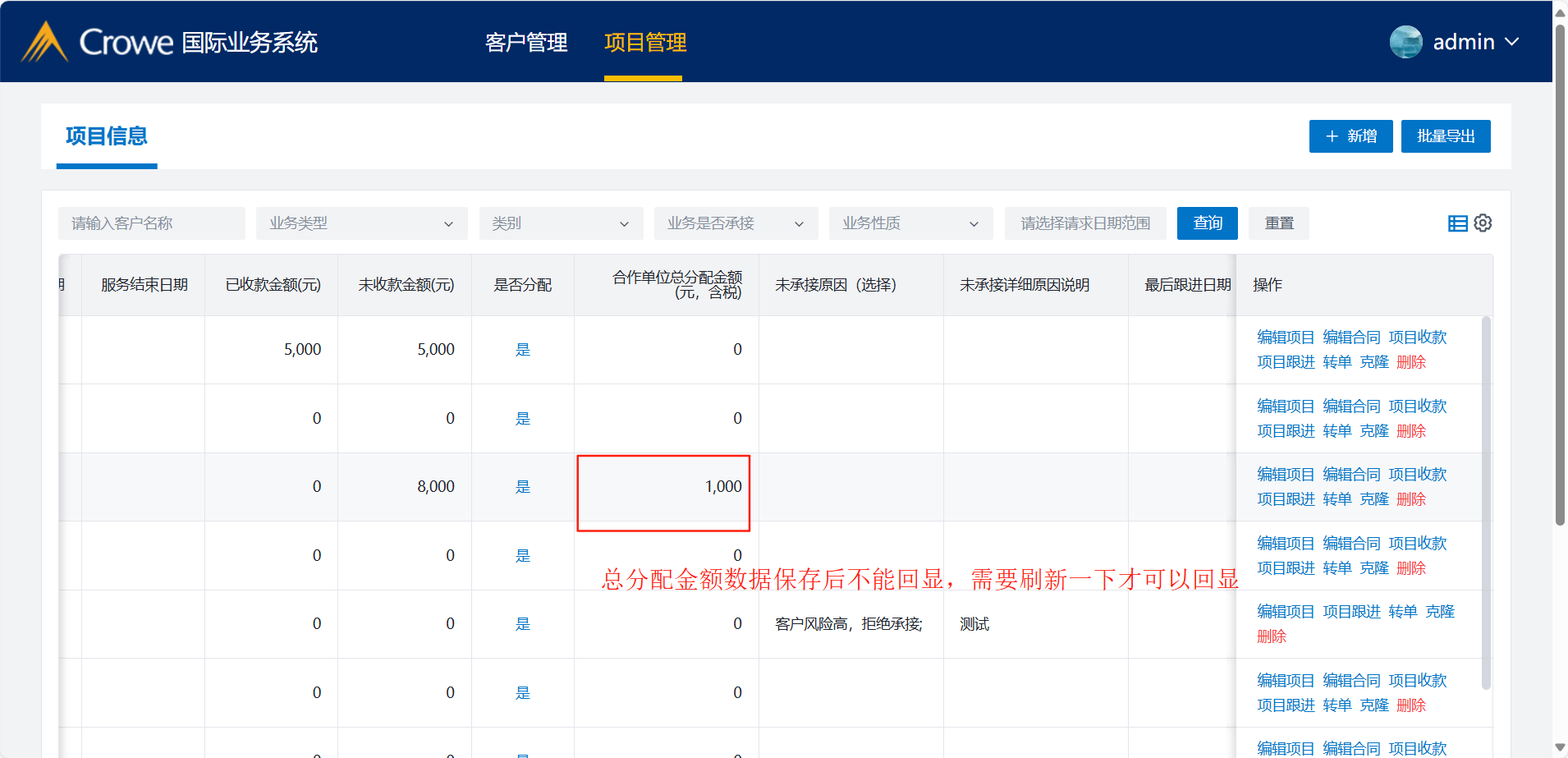1568x758 pixels.
Task: Switch to the 客户管理 menu
Action: (526, 43)
